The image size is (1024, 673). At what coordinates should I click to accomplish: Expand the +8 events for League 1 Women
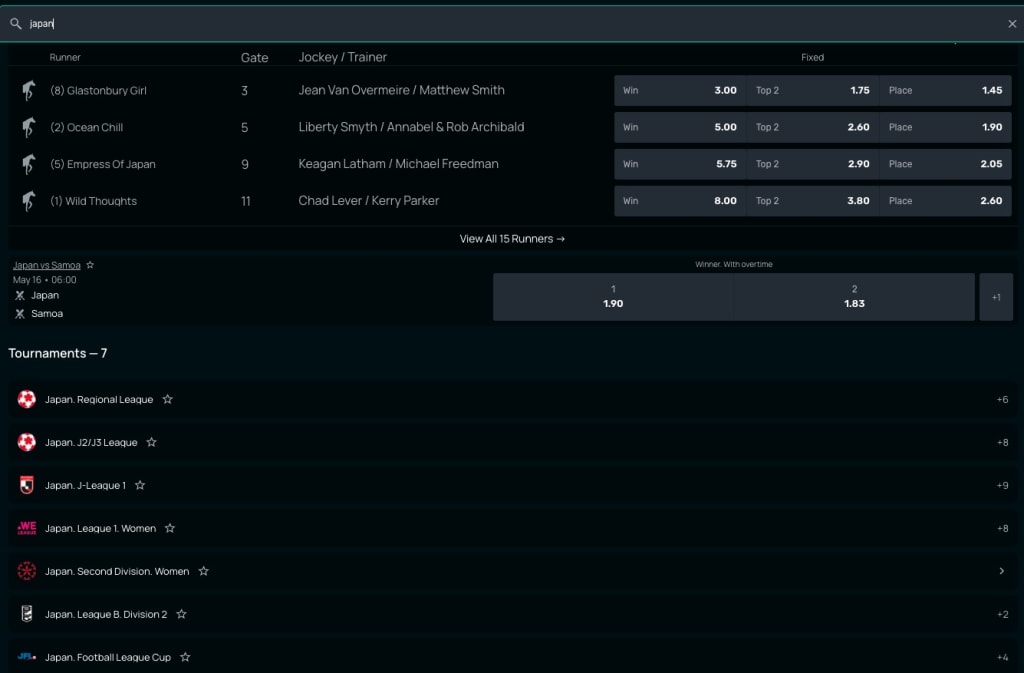point(1002,529)
